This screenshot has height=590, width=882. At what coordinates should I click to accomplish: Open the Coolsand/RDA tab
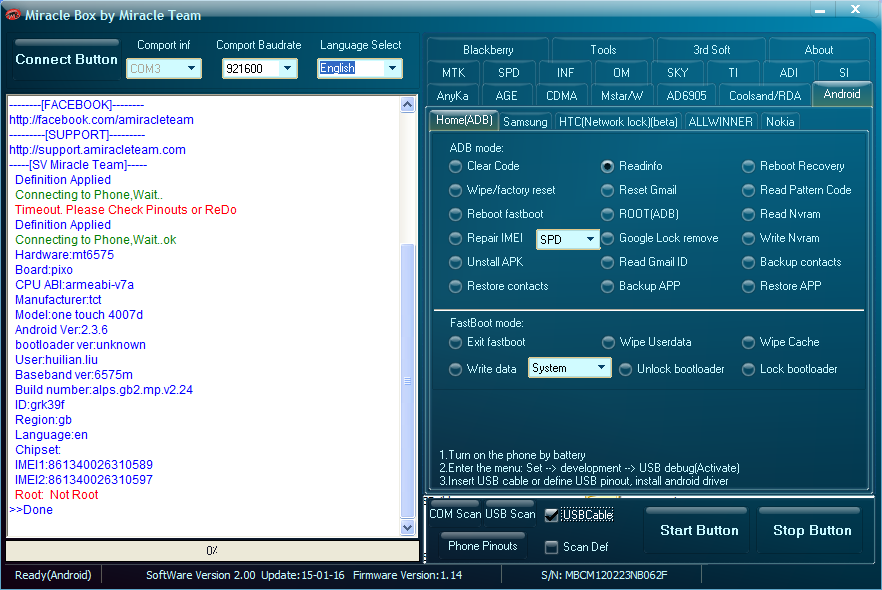[765, 96]
